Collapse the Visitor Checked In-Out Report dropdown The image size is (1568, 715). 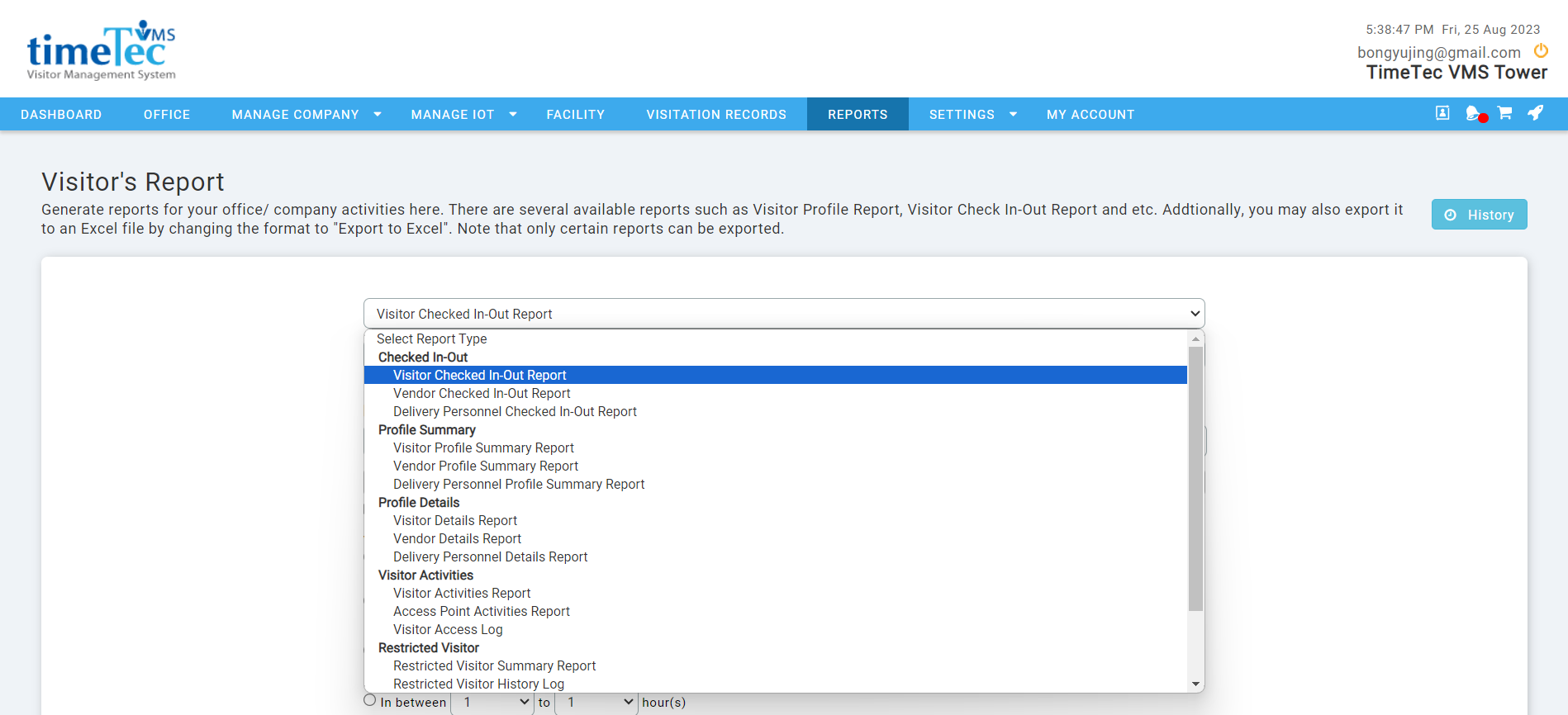783,314
